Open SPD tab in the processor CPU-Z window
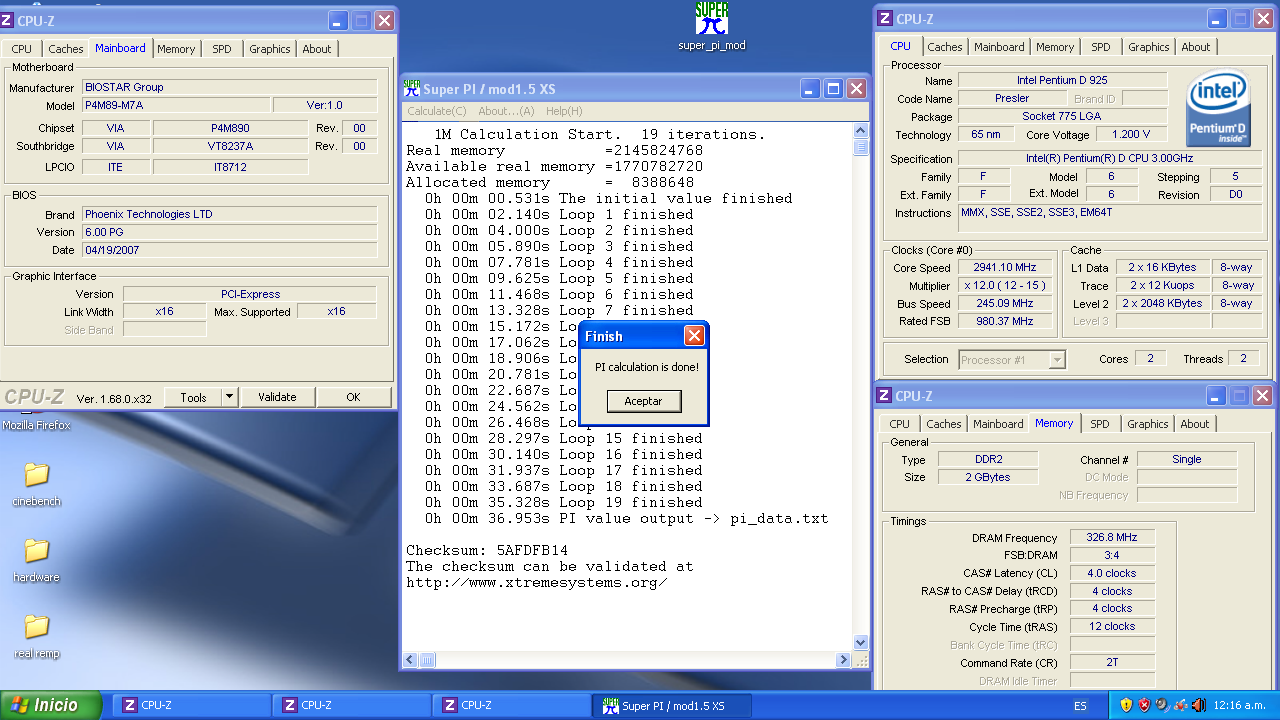The width and height of the screenshot is (1280, 720). [x=1101, y=47]
